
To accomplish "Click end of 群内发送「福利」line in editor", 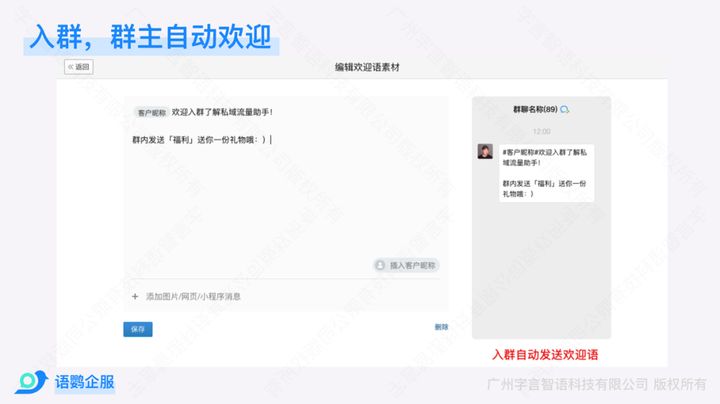I will click(x=270, y=140).
